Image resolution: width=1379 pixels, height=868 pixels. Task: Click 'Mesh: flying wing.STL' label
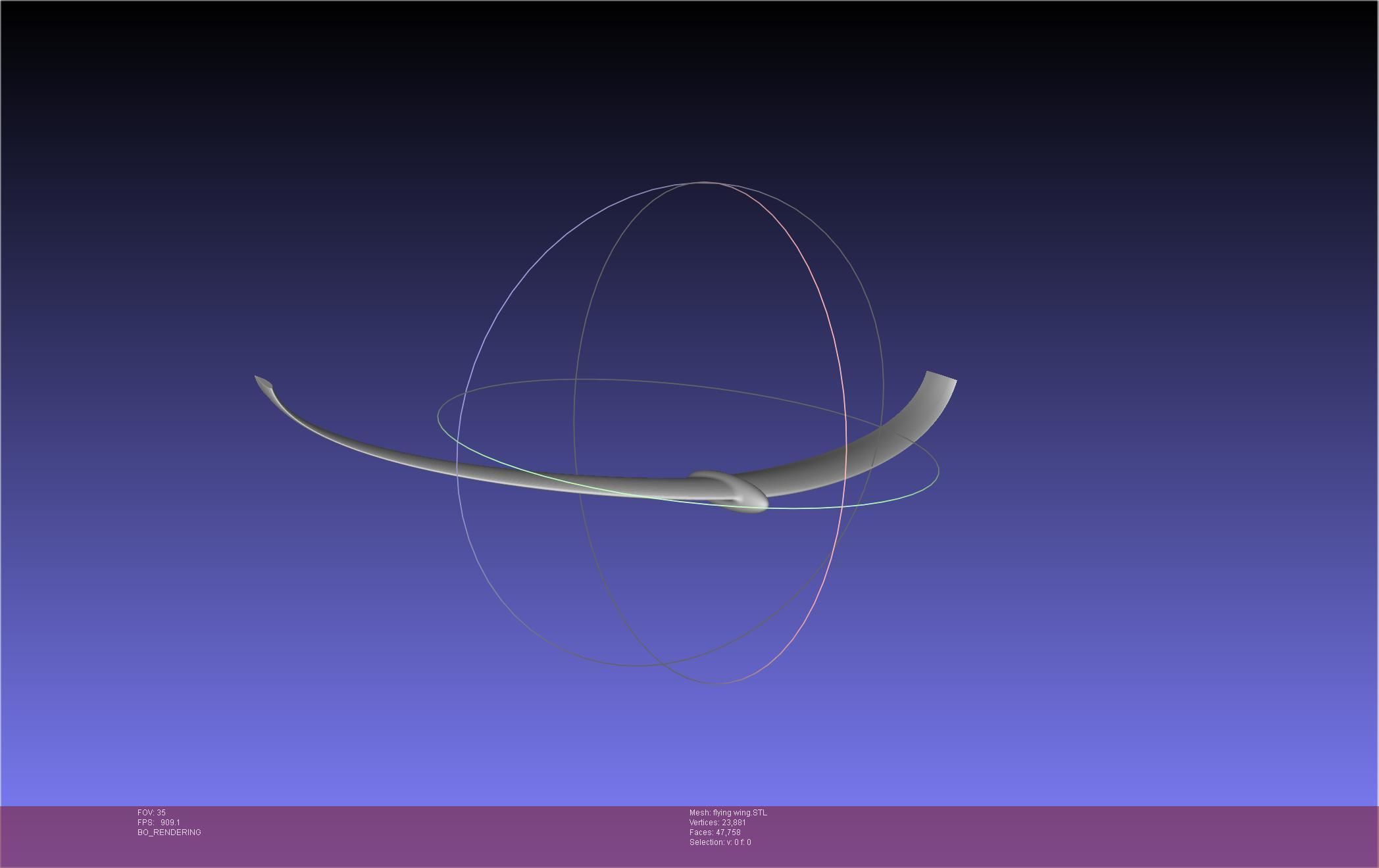[x=728, y=813]
